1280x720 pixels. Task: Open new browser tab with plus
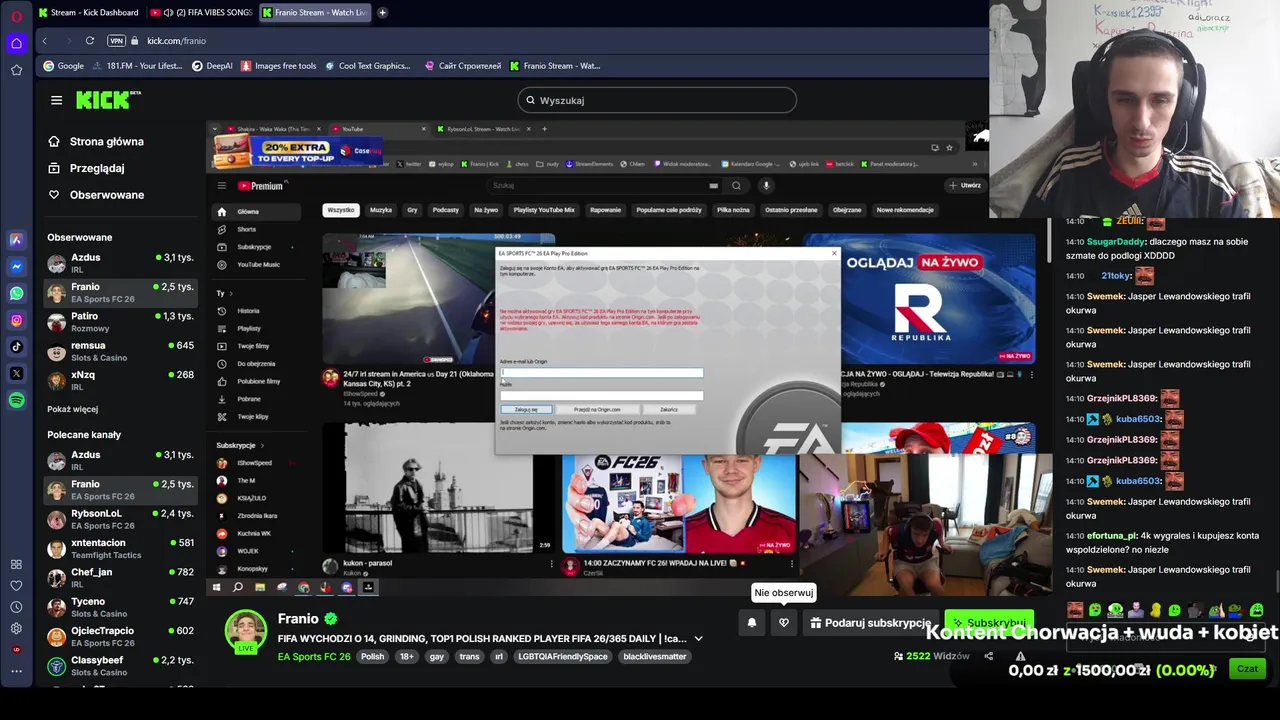382,13
